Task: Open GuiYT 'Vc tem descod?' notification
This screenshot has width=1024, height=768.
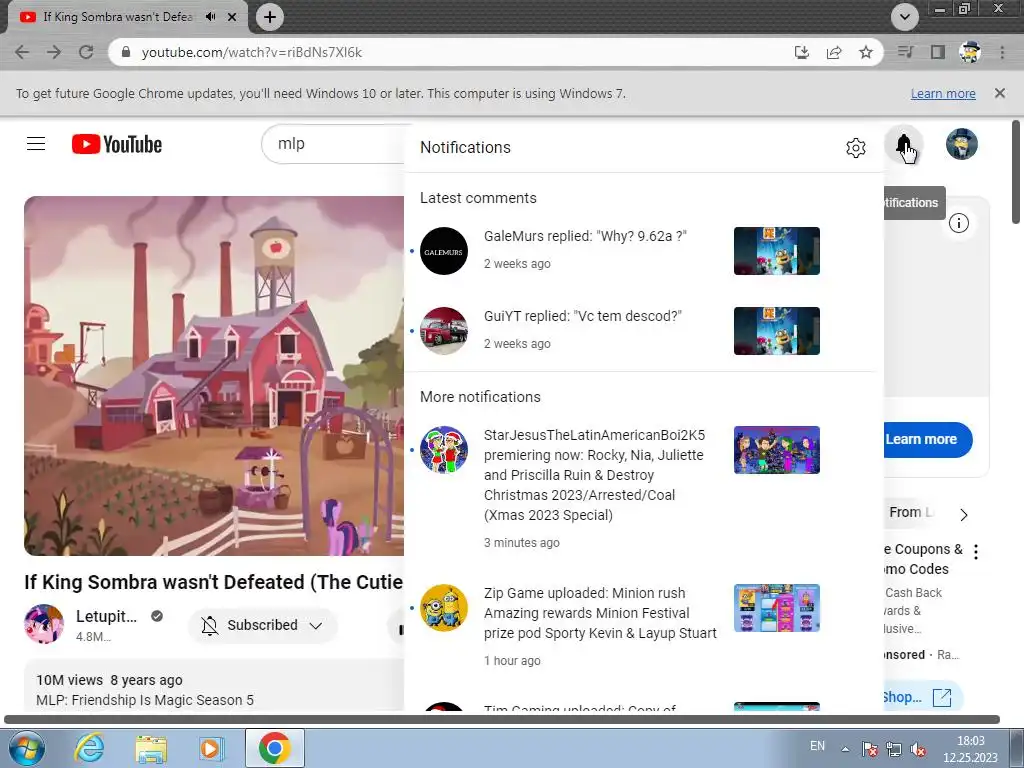Action: 583,316
